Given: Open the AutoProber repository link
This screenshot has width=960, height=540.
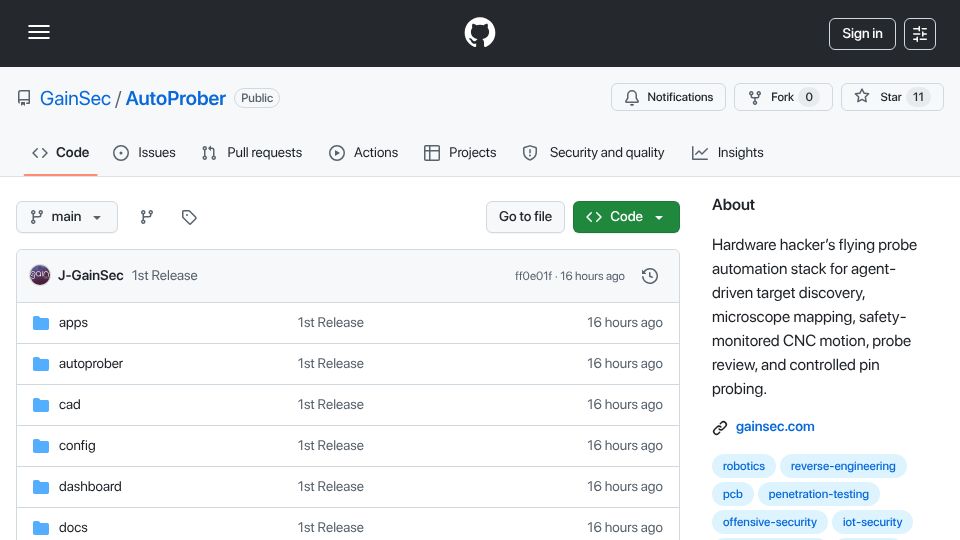Looking at the screenshot, I should pos(176,98).
